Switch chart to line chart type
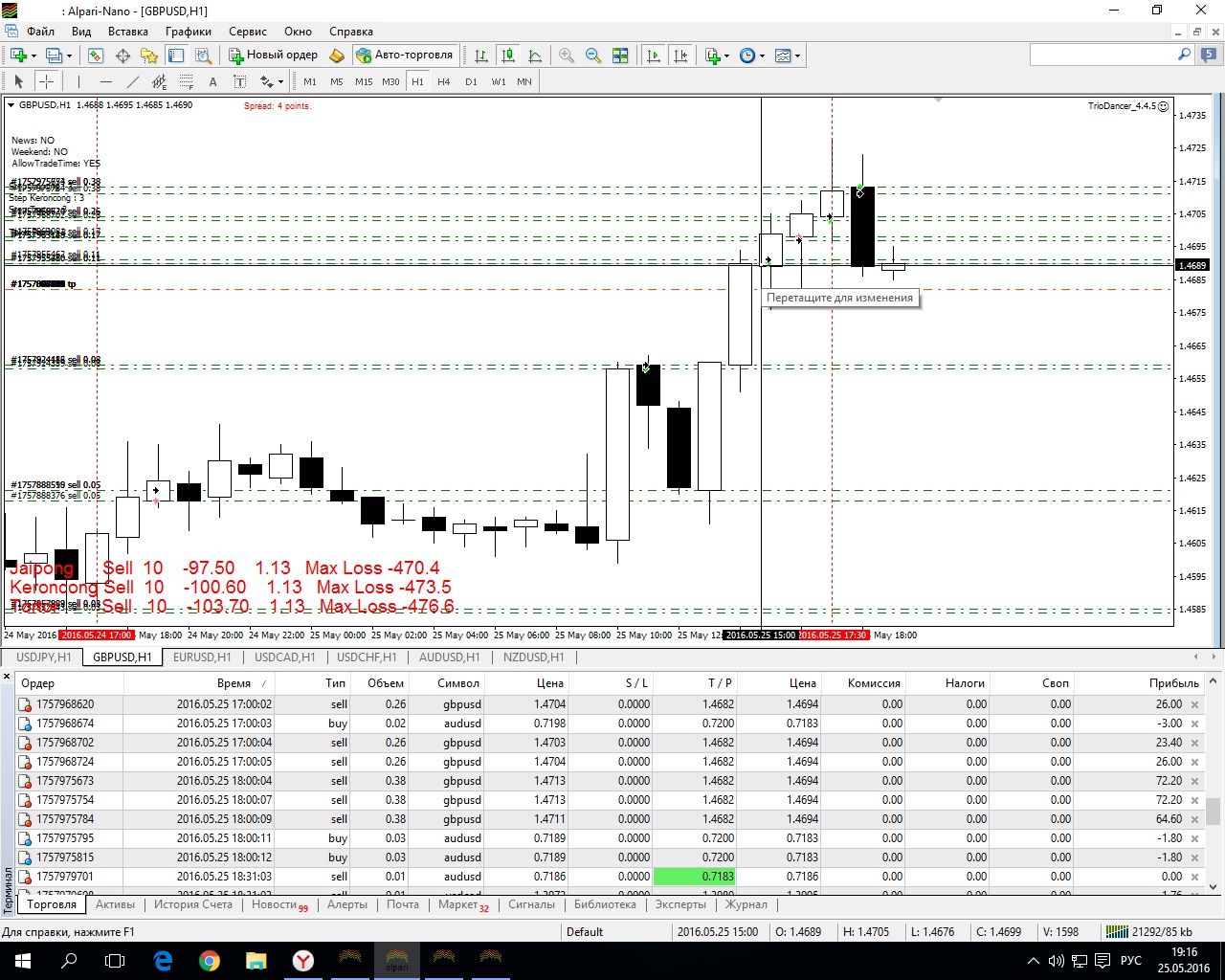Screen dimensions: 1225x980 pyautogui.click(x=535, y=56)
